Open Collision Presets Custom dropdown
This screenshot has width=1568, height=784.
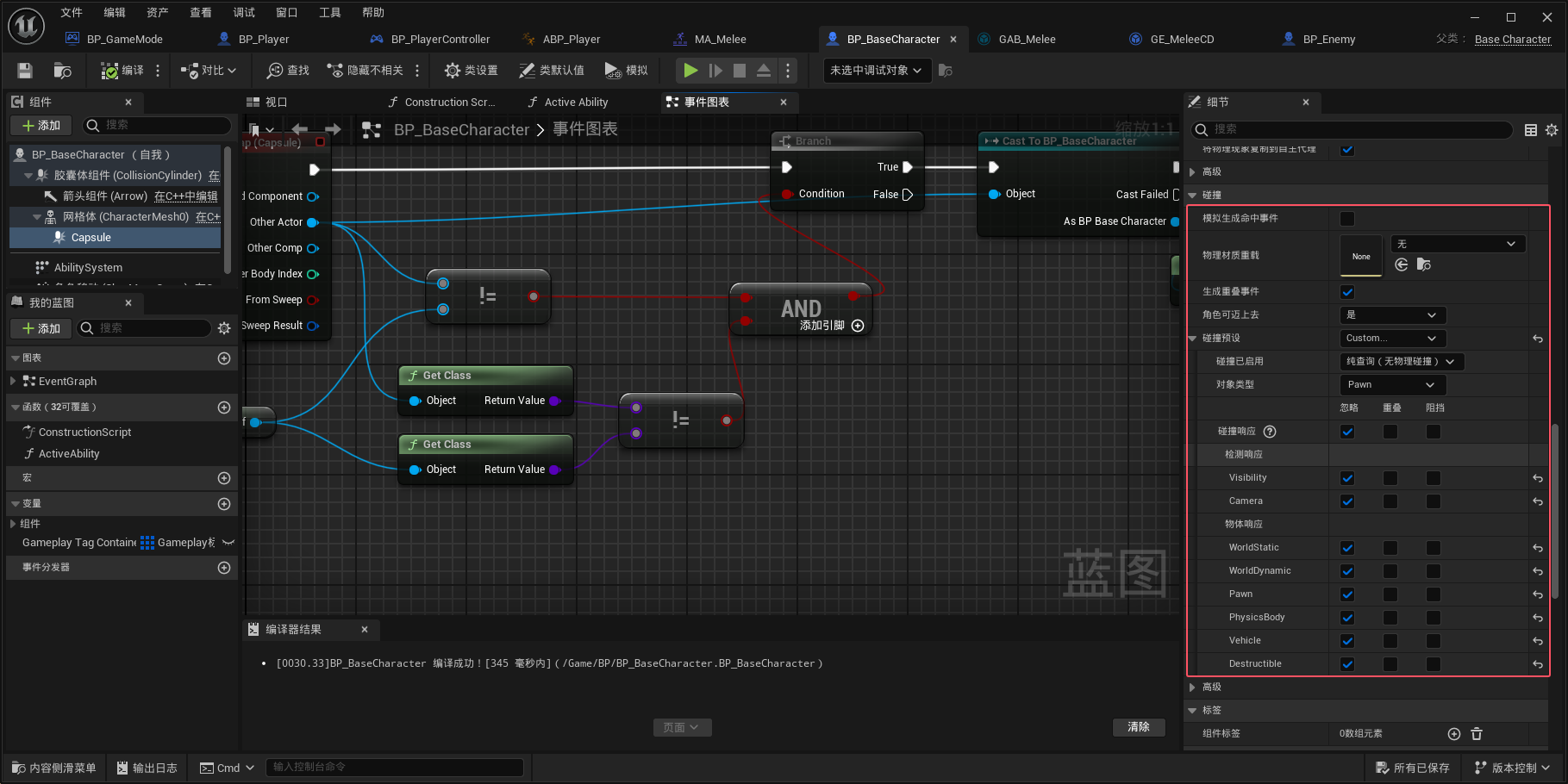point(1392,339)
